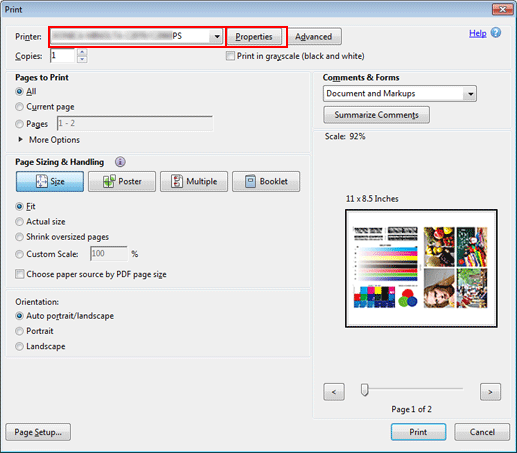The image size is (517, 453).
Task: Select Portrait orientation
Action: [19, 331]
